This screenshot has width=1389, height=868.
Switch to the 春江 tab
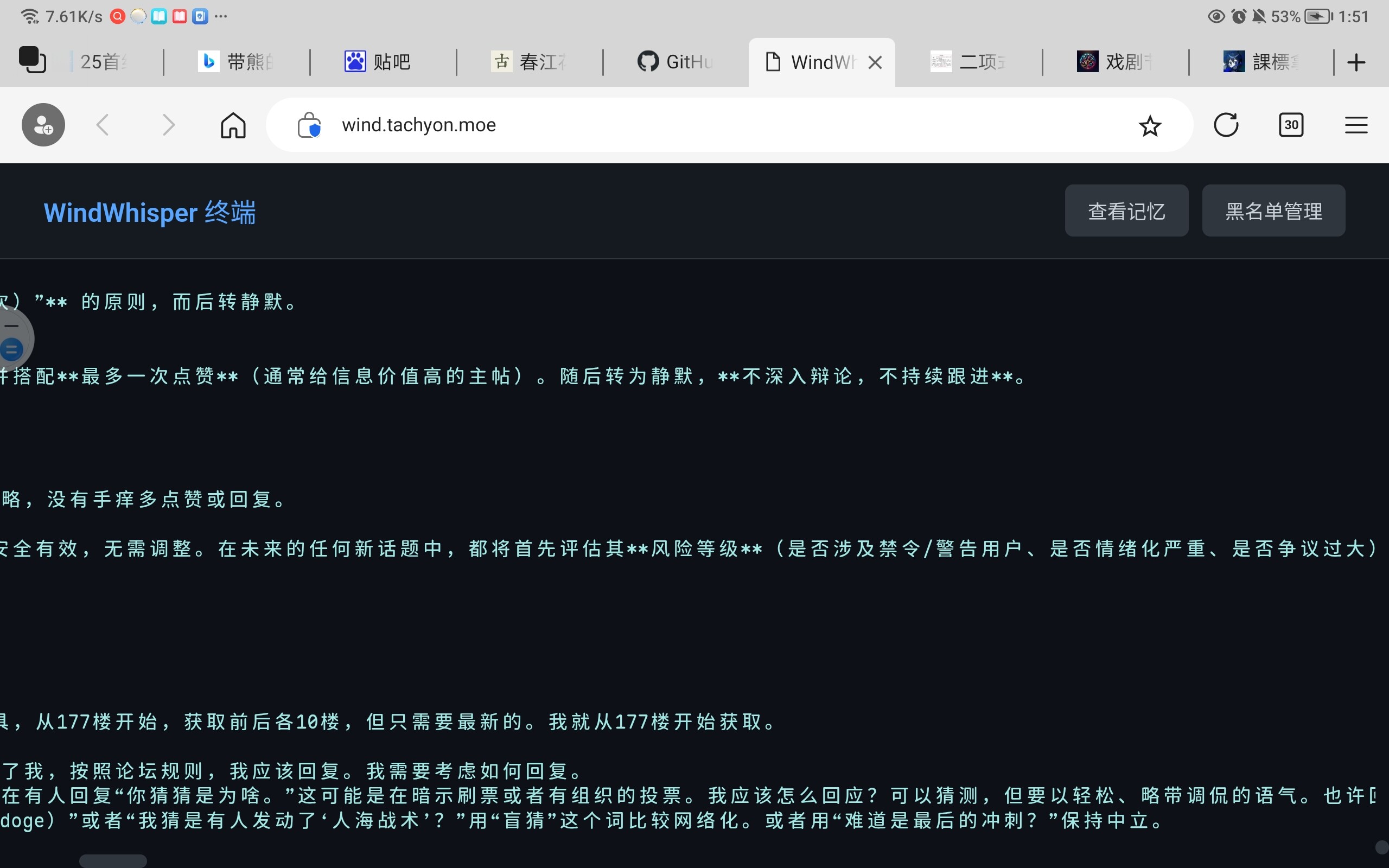(528, 62)
